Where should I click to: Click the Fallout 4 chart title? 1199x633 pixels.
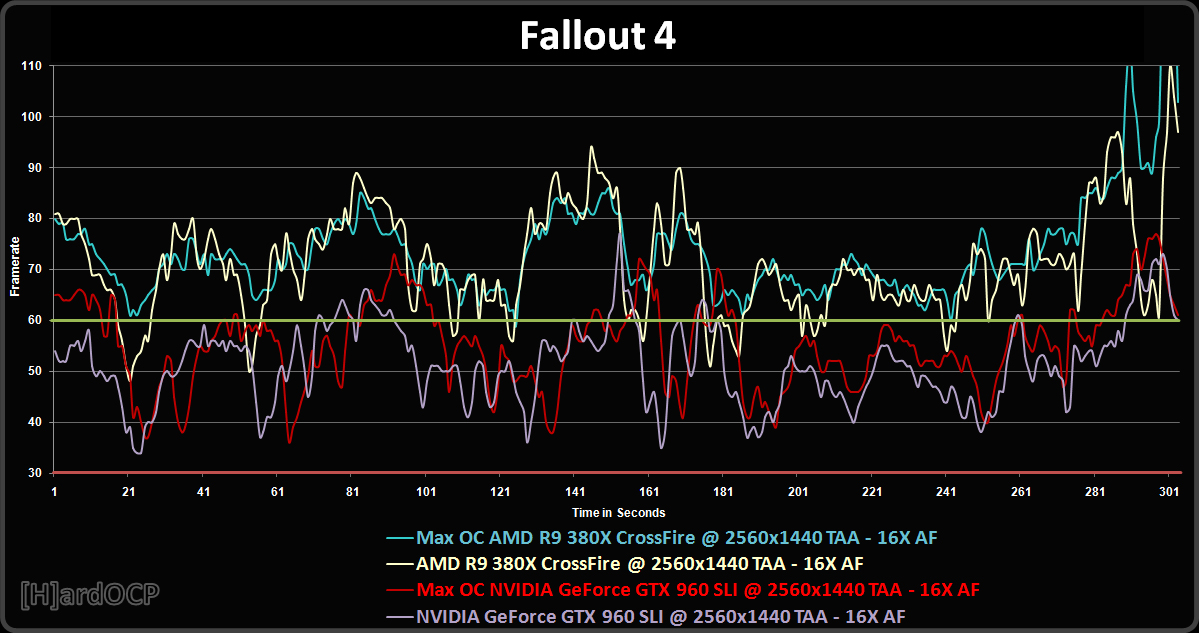(x=598, y=35)
